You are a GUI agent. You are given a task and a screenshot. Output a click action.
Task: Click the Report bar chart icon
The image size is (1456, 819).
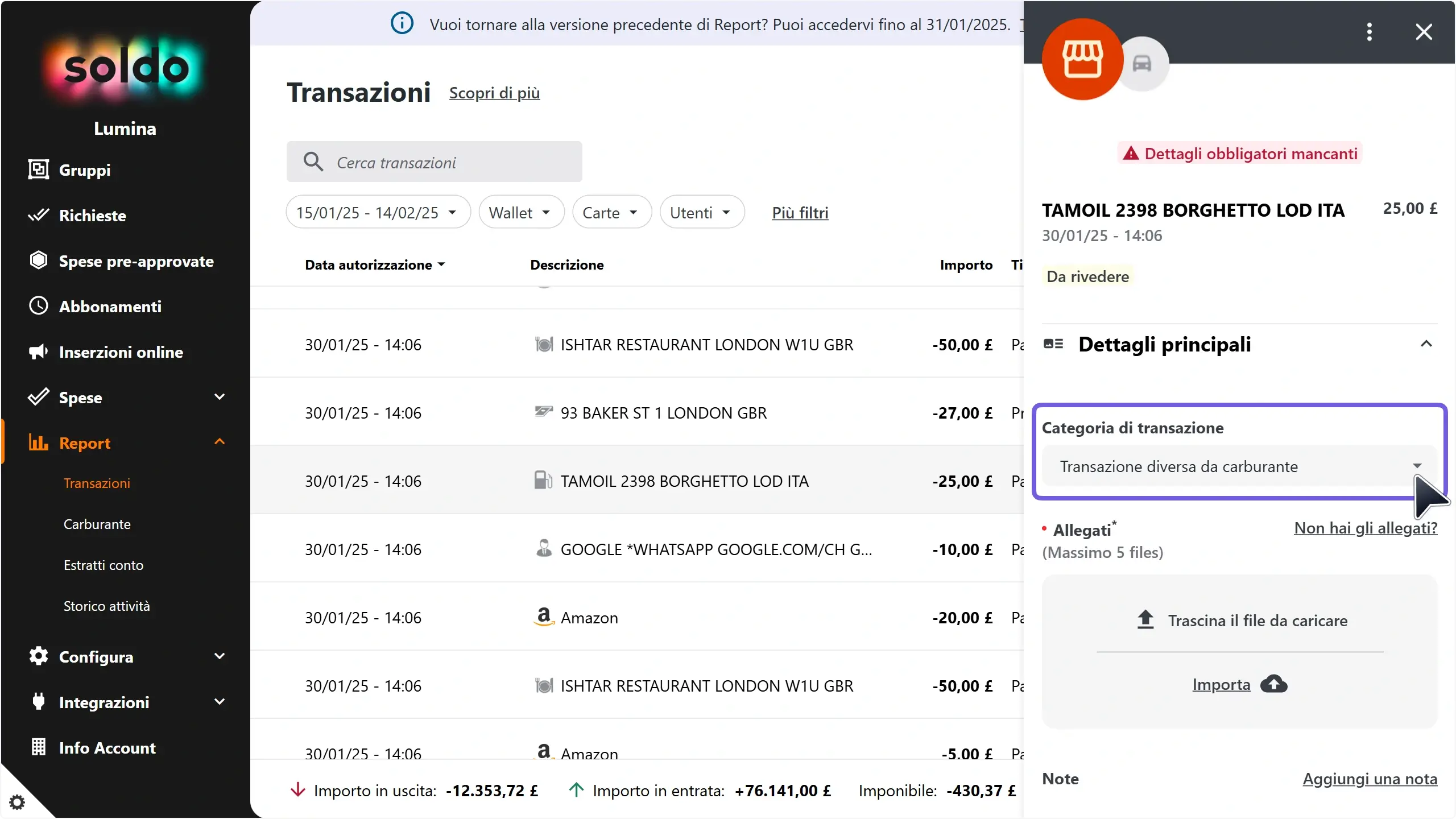click(x=38, y=442)
